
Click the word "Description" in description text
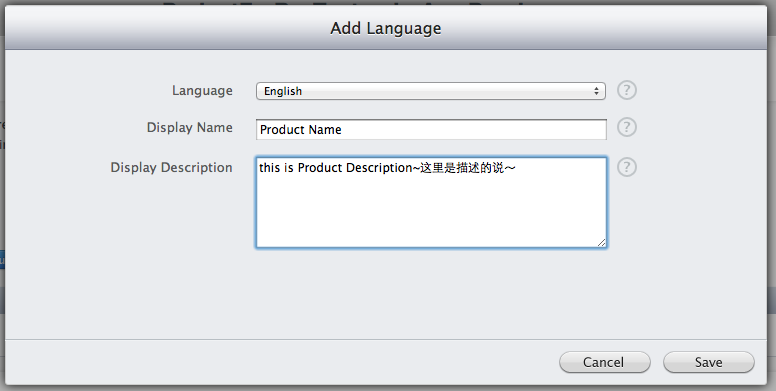pos(379,168)
